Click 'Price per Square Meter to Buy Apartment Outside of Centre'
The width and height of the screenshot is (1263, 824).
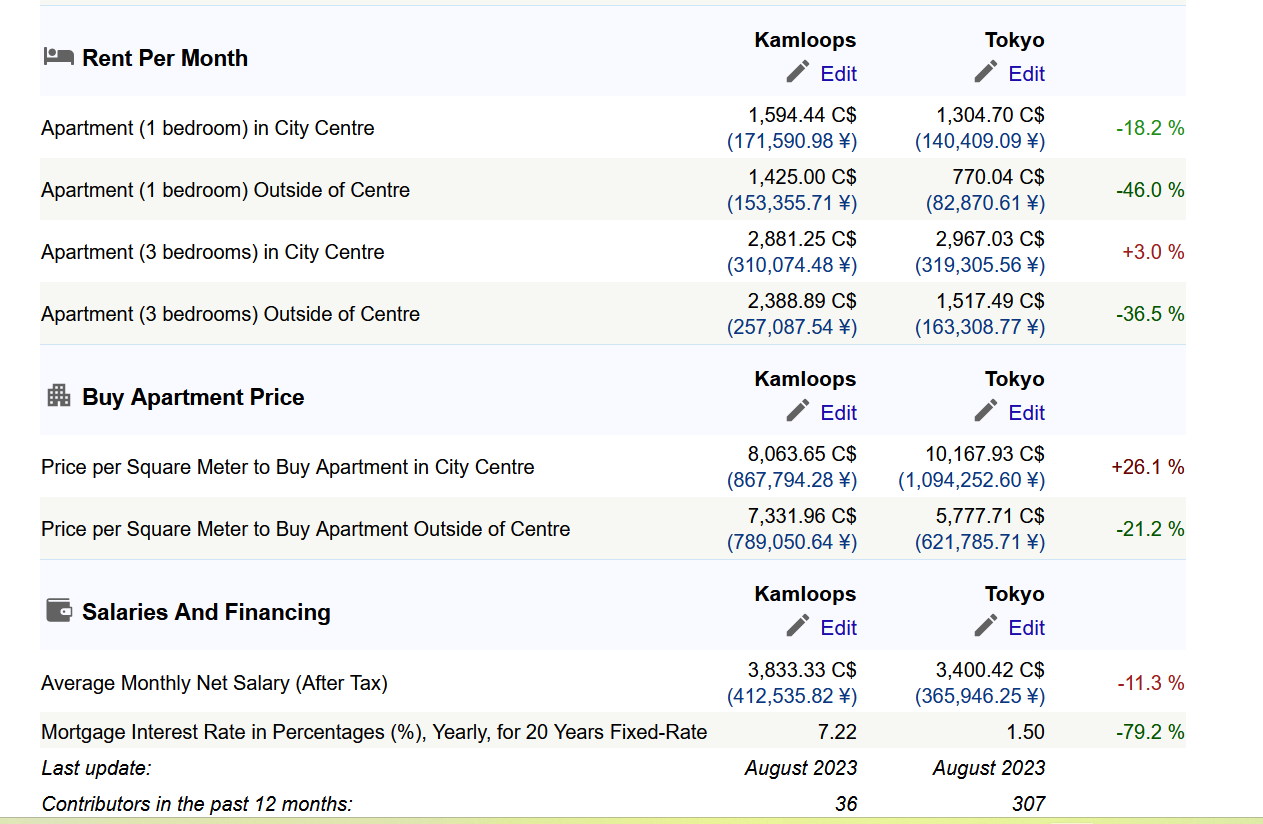[x=306, y=529]
